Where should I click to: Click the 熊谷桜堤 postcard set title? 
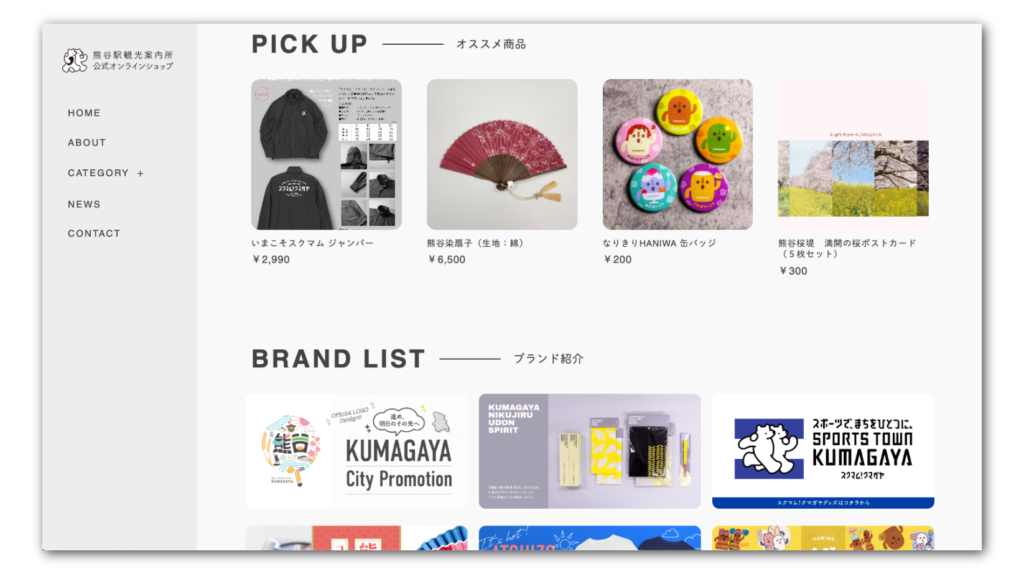click(847, 248)
